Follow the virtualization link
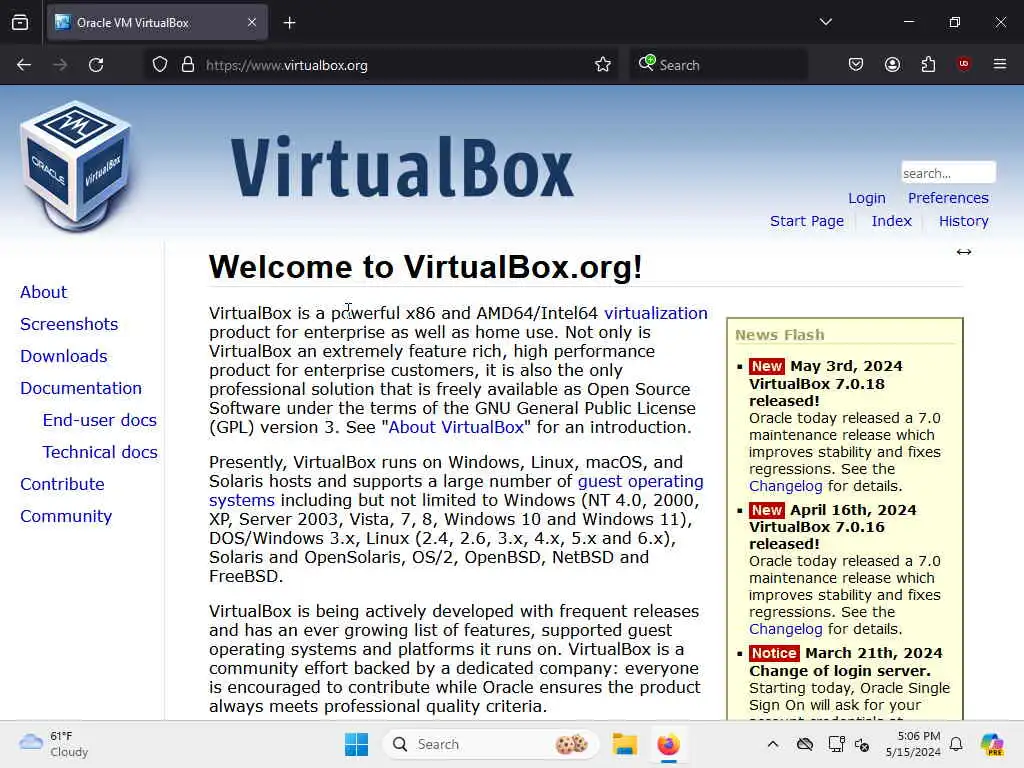 656,313
